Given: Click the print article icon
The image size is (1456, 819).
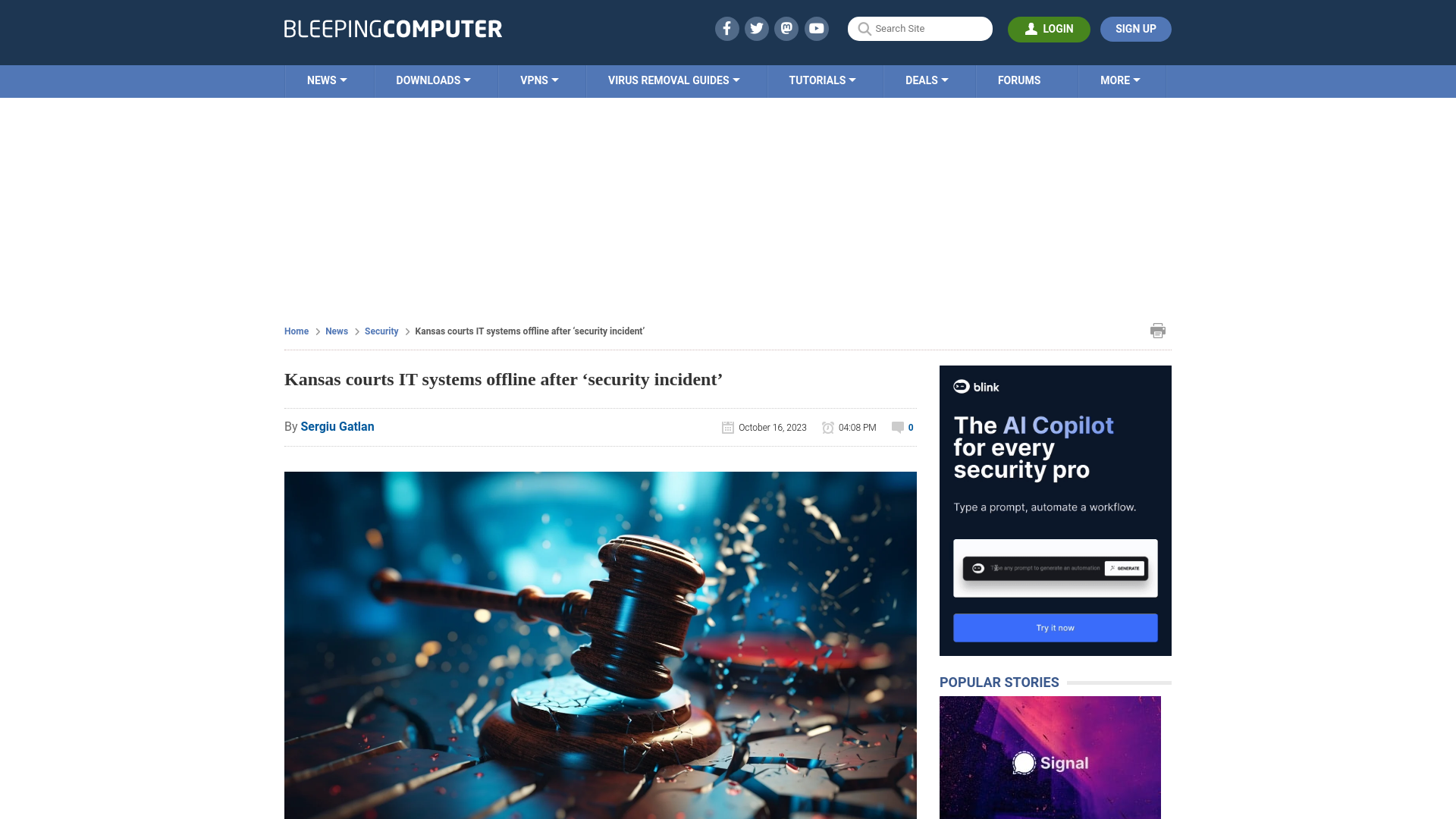Looking at the screenshot, I should (x=1158, y=330).
